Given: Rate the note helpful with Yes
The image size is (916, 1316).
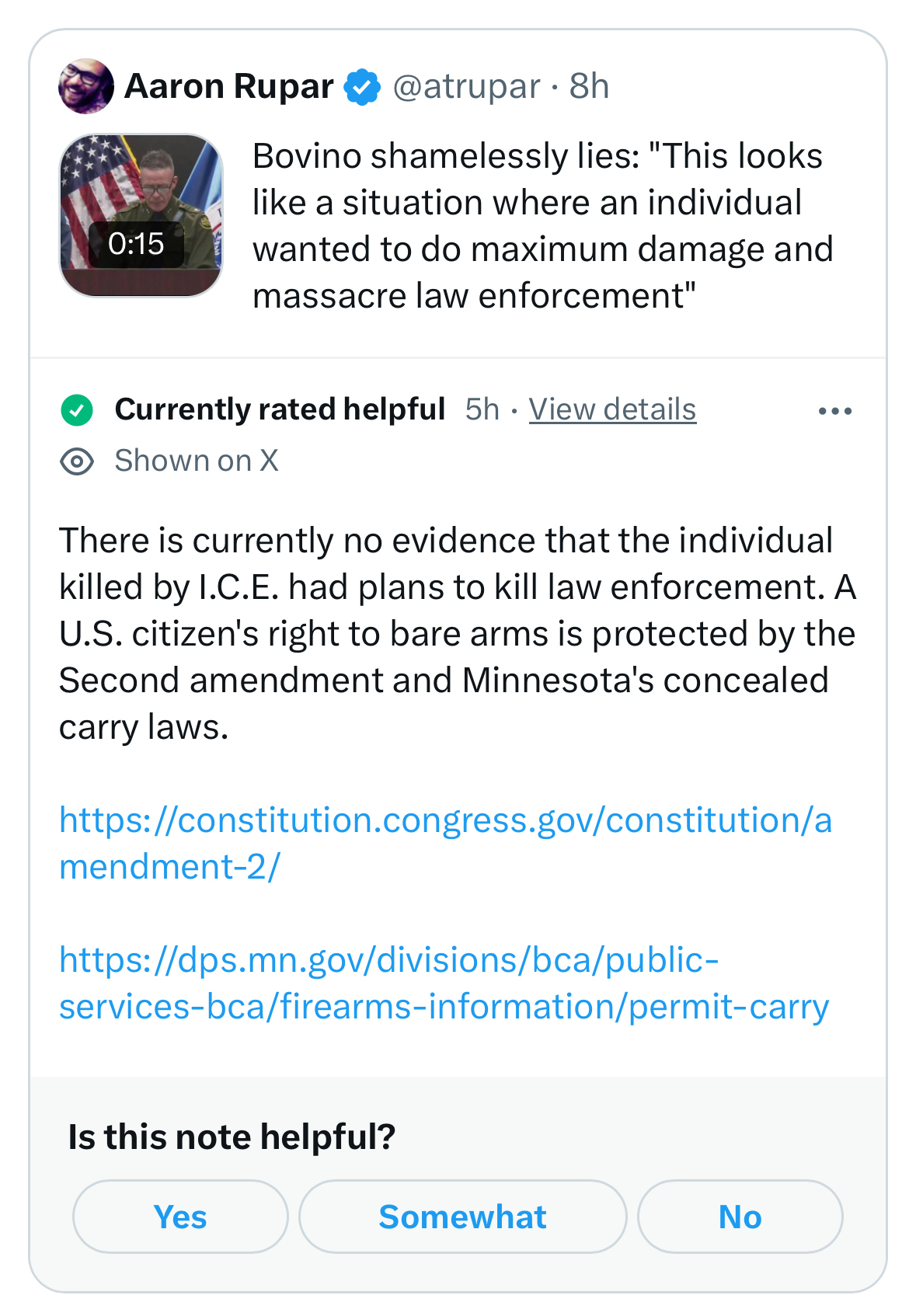Looking at the screenshot, I should (x=180, y=1217).
